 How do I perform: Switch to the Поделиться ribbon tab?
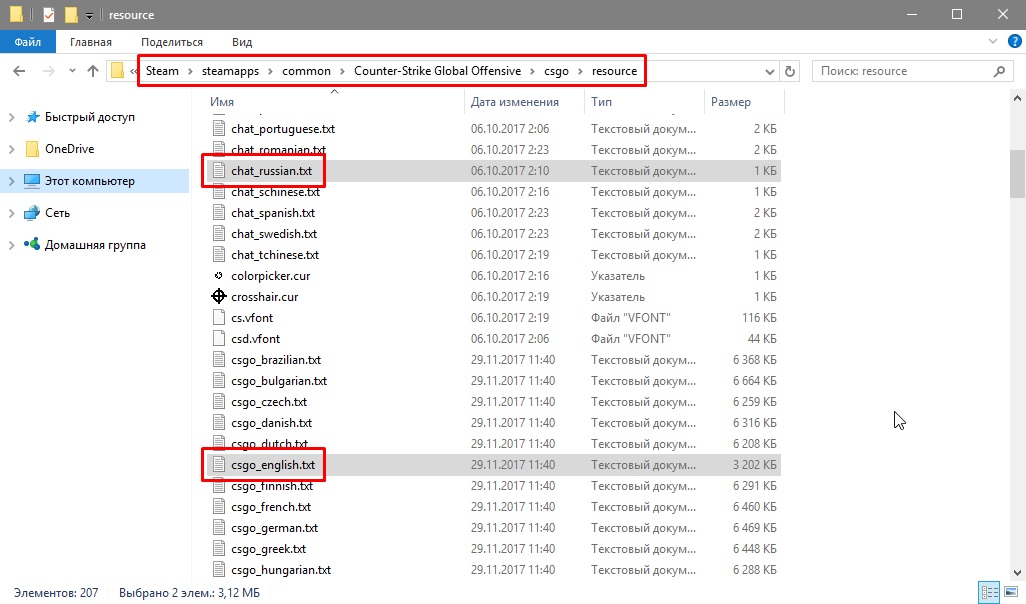(172, 42)
